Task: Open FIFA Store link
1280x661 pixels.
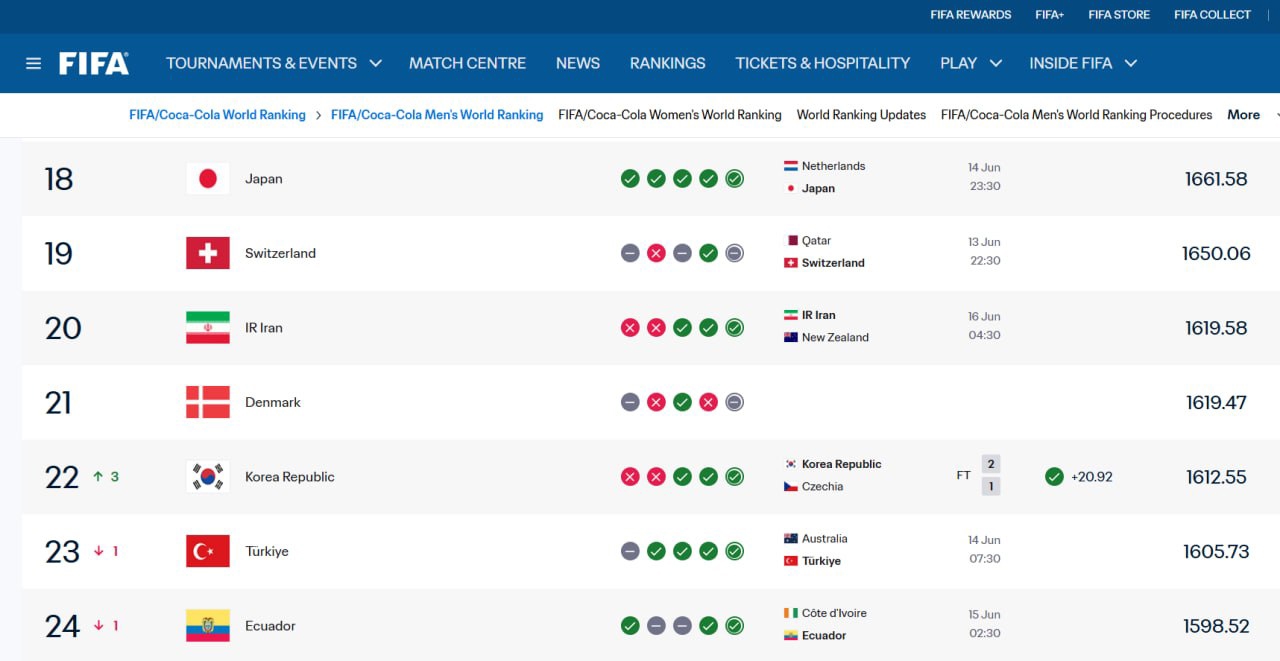Action: pyautogui.click(x=1119, y=15)
